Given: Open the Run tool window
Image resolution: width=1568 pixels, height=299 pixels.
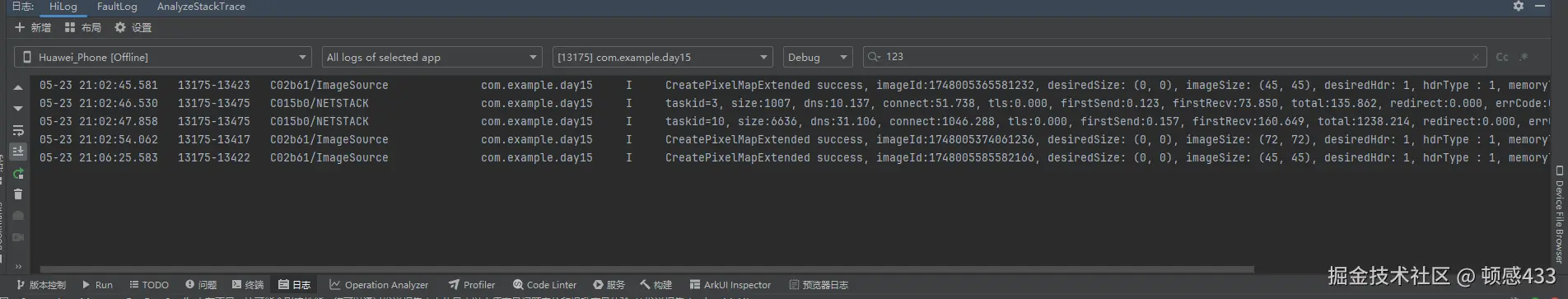Looking at the screenshot, I should point(97,285).
